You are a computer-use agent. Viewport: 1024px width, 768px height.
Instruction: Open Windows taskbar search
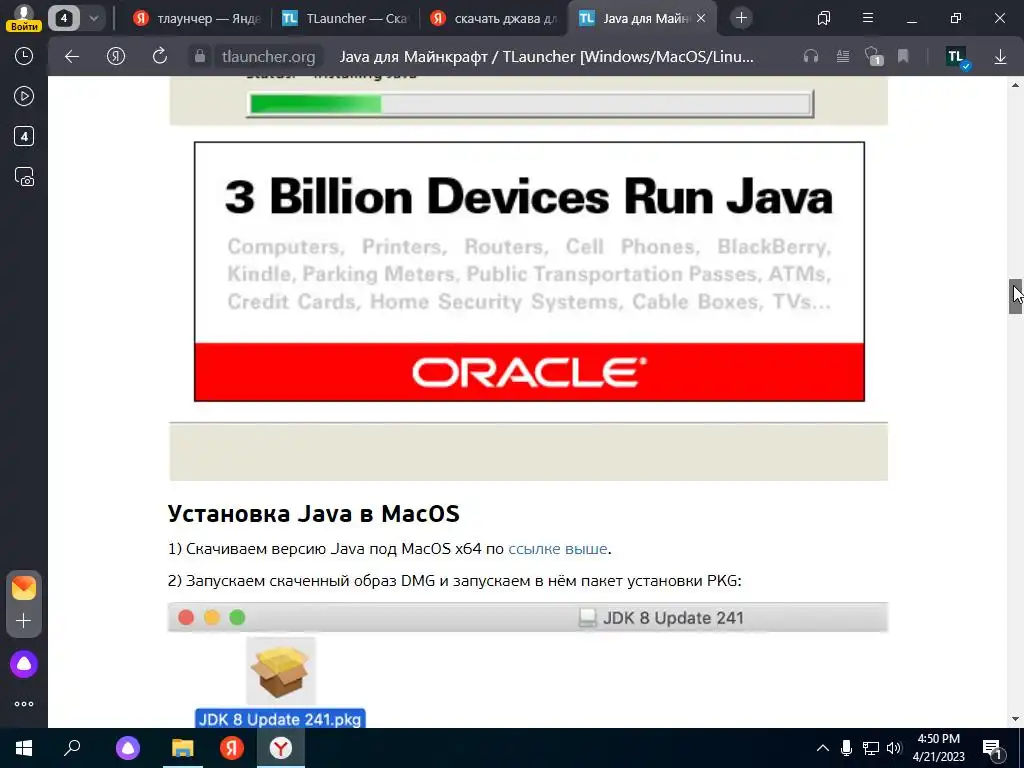coord(72,748)
